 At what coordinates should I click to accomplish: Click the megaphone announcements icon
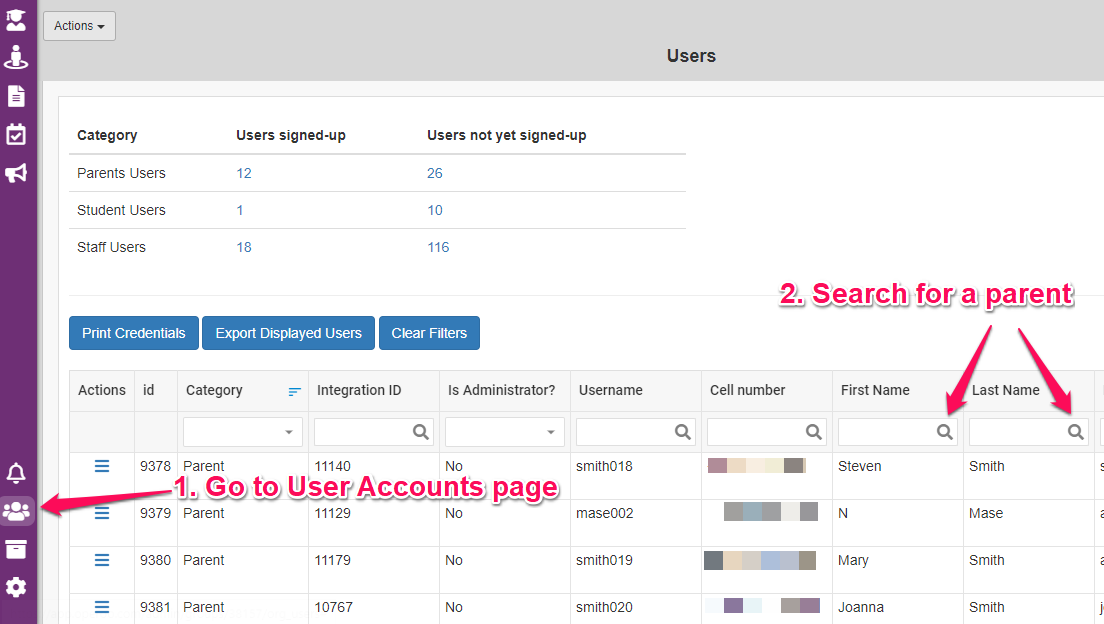pos(17,173)
